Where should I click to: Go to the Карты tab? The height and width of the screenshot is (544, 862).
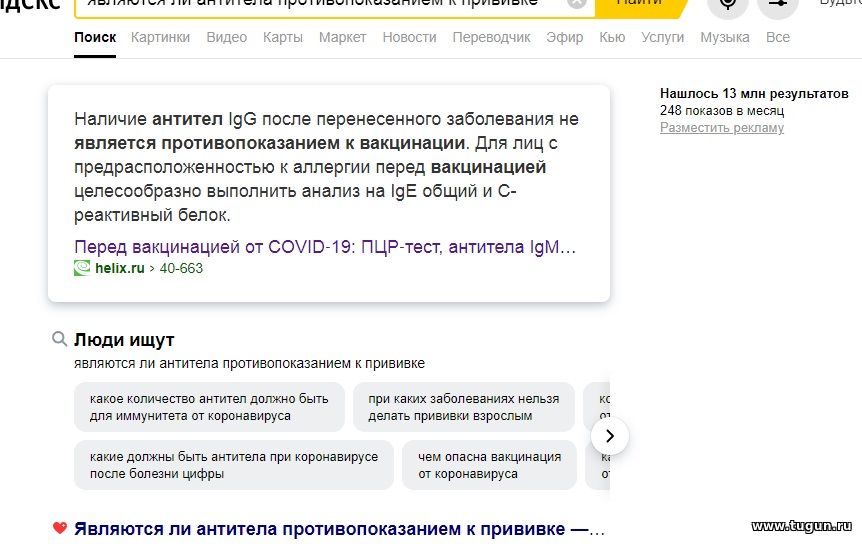coord(283,37)
